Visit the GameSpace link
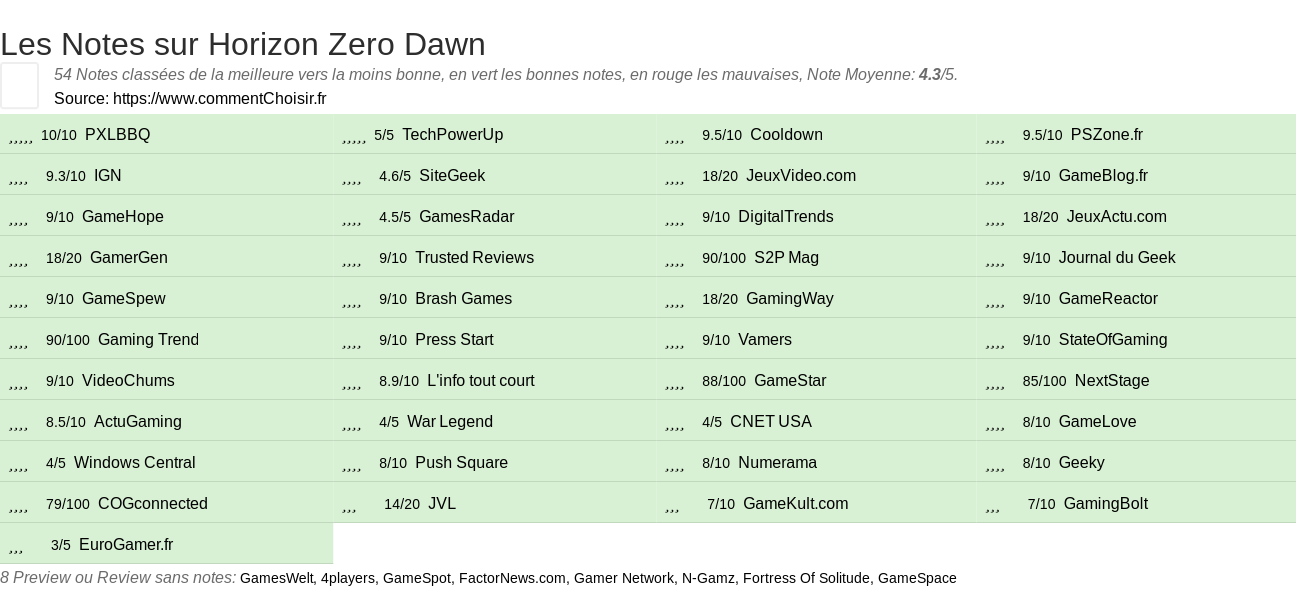This screenshot has height=589, width=1296. coord(917,578)
